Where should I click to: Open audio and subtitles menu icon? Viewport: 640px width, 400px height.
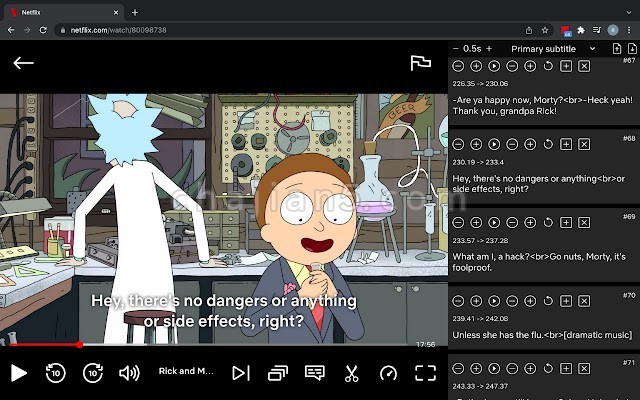coord(315,373)
